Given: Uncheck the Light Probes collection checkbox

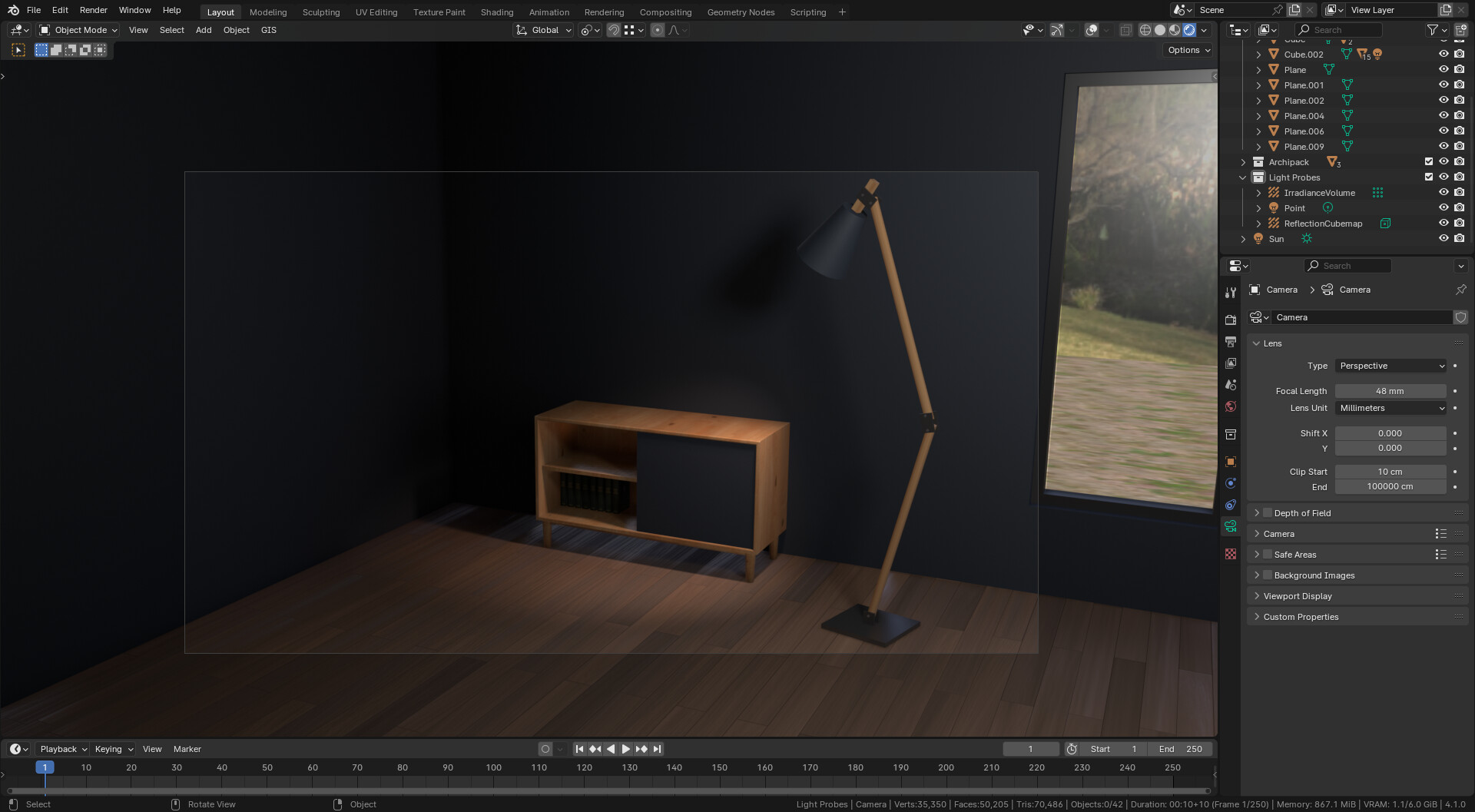Looking at the screenshot, I should (x=1428, y=177).
